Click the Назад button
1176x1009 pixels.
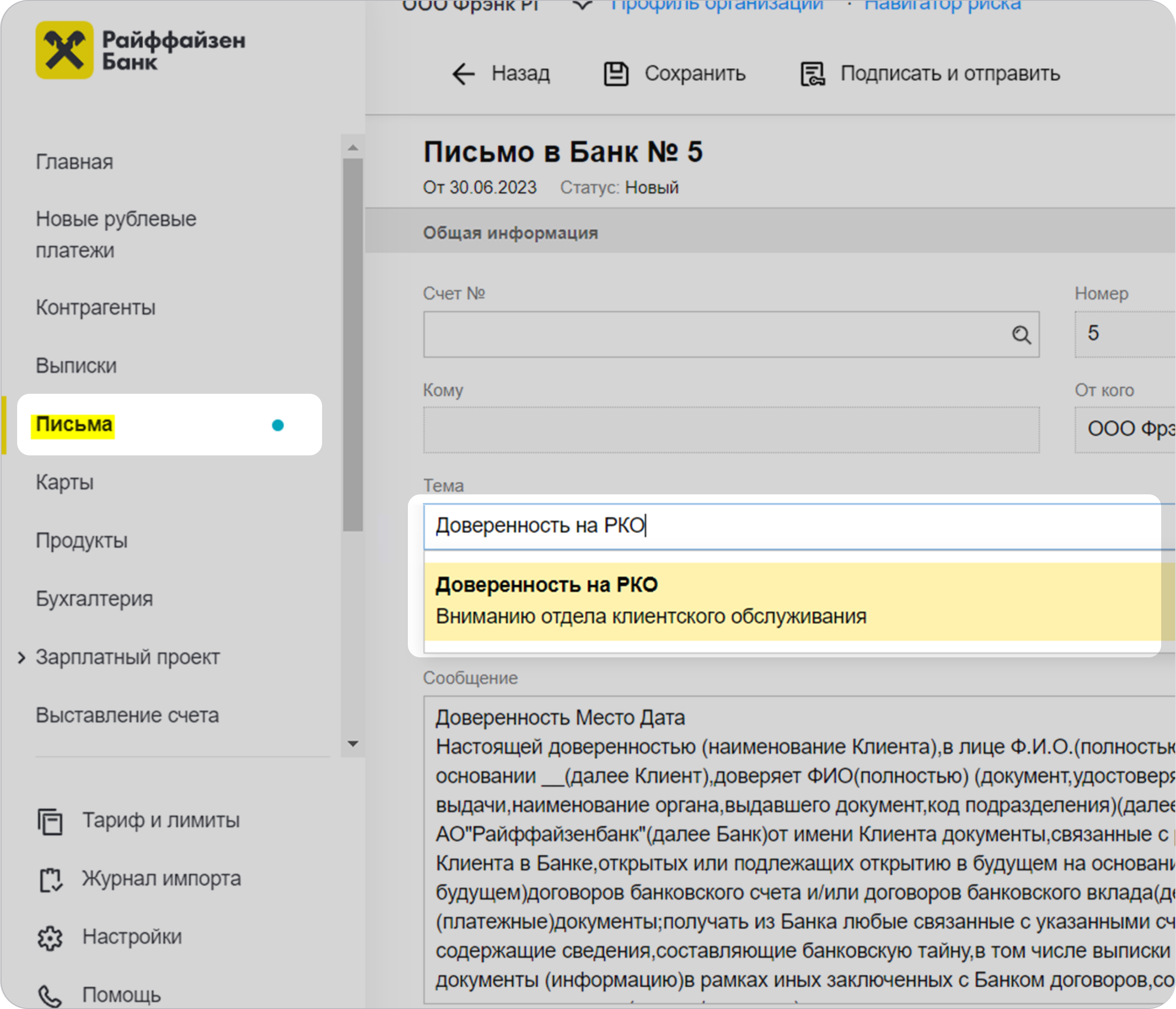[x=501, y=74]
